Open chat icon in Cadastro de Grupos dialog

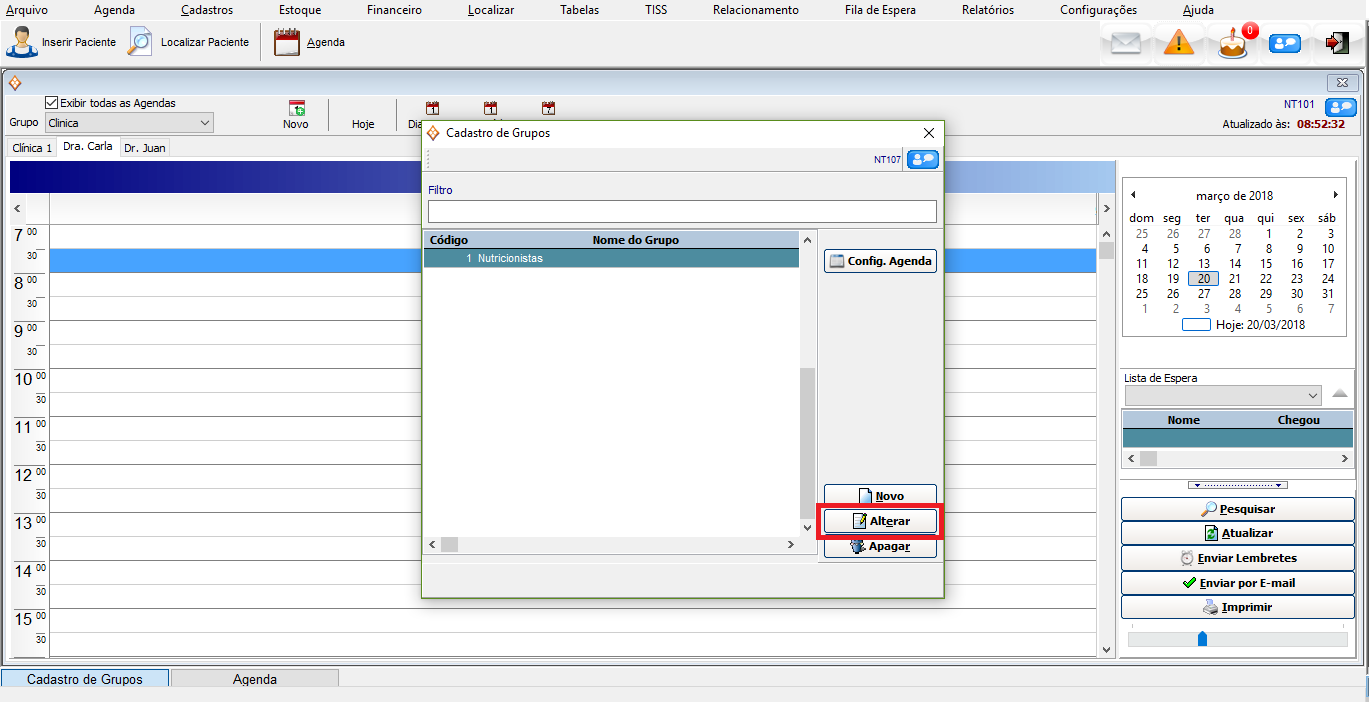point(921,160)
